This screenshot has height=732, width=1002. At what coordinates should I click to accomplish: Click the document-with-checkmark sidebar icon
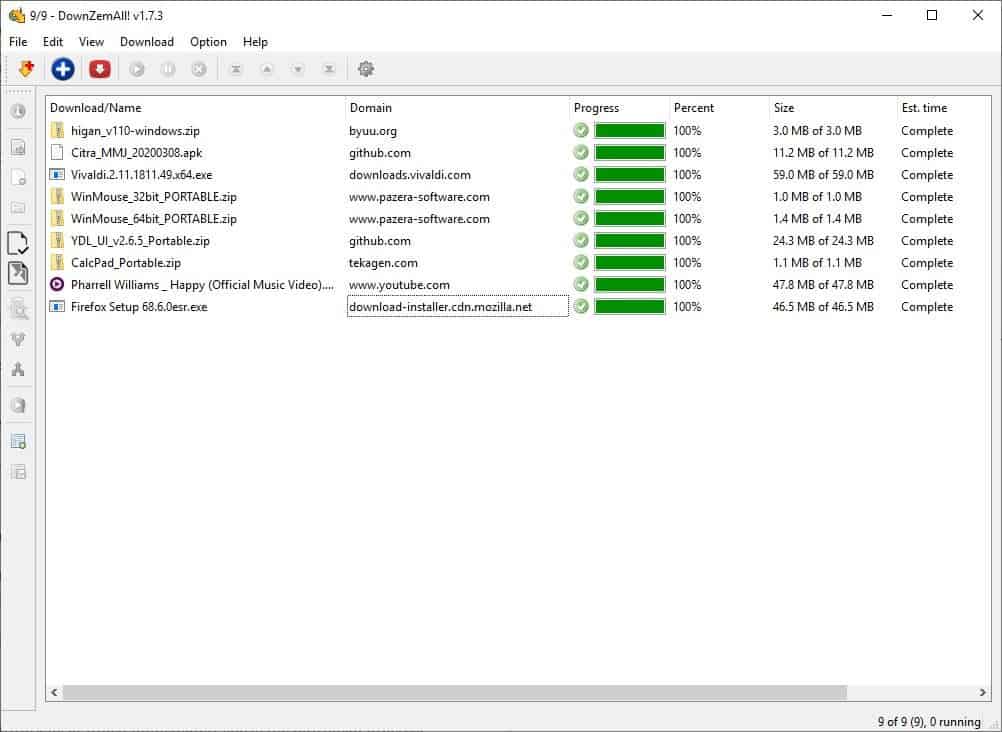tap(18, 243)
